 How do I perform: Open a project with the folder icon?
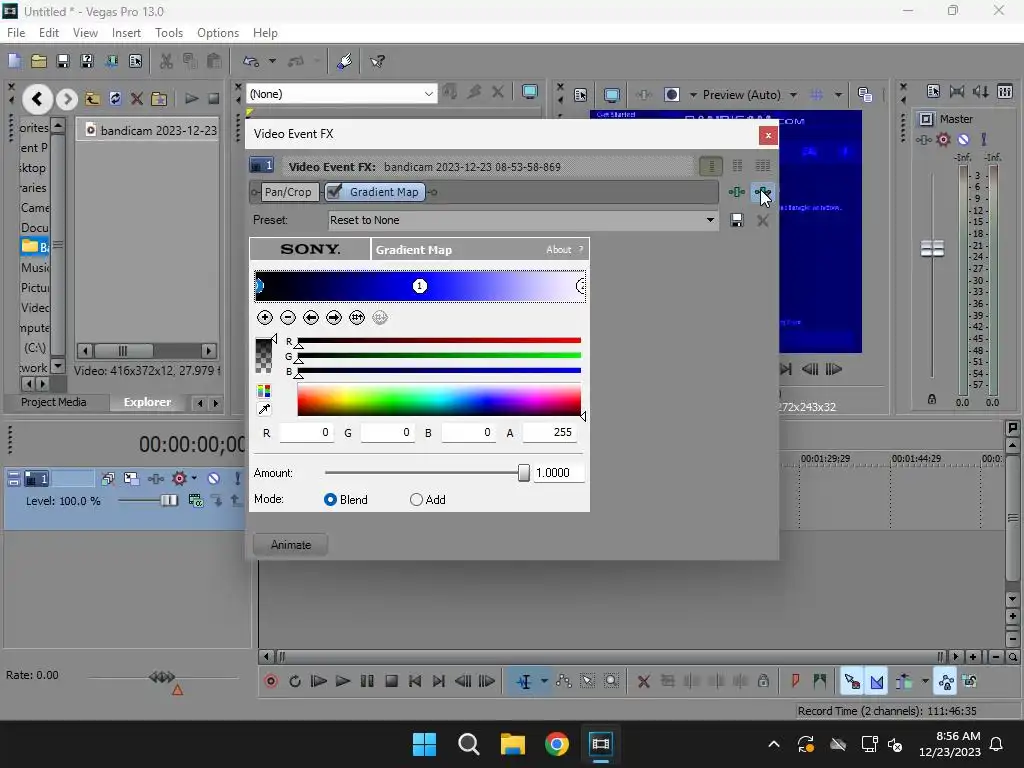[x=39, y=61]
